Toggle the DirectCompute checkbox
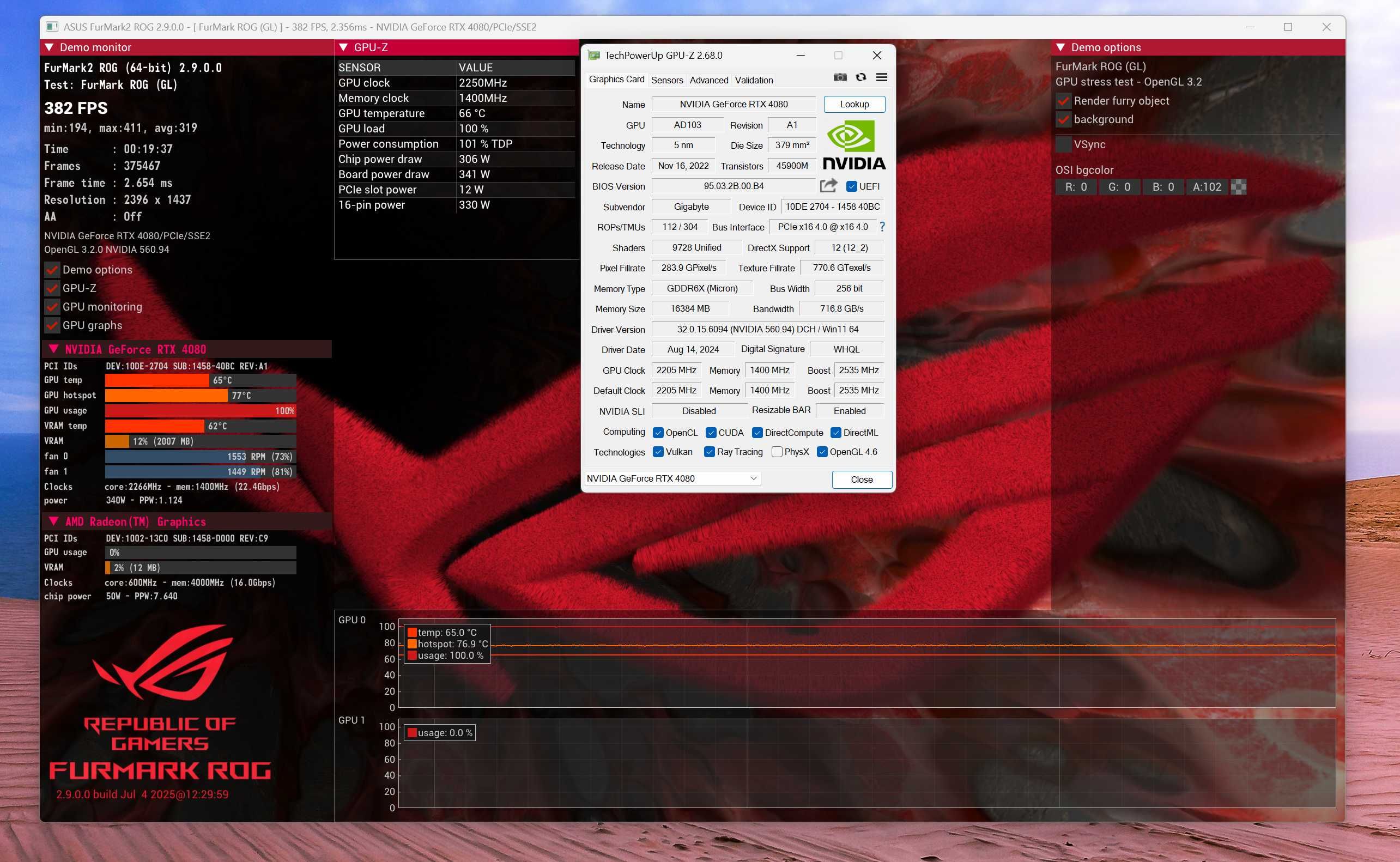This screenshot has width=1400, height=862. pos(757,433)
